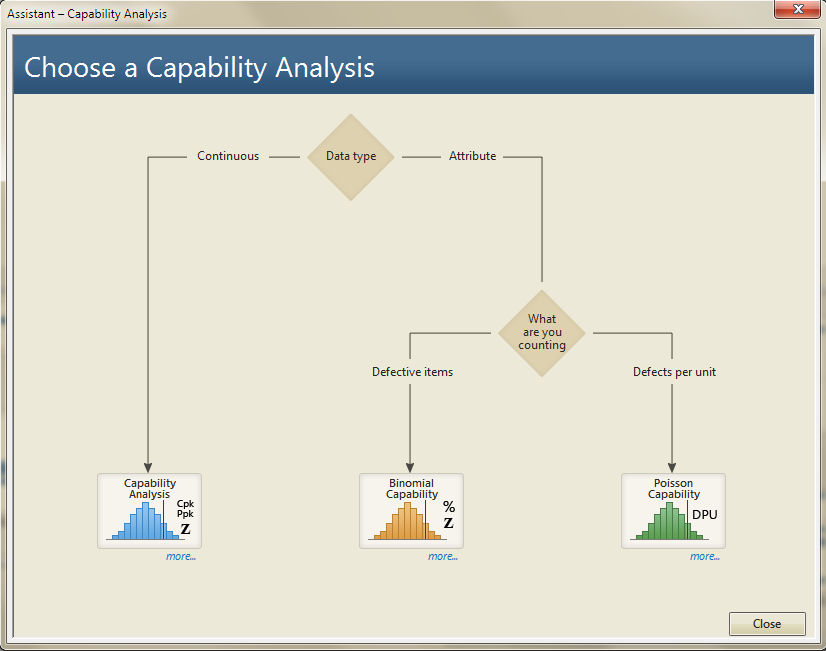Click the DPU label on Poisson Capability
The height and width of the screenshot is (651, 826).
(704, 515)
